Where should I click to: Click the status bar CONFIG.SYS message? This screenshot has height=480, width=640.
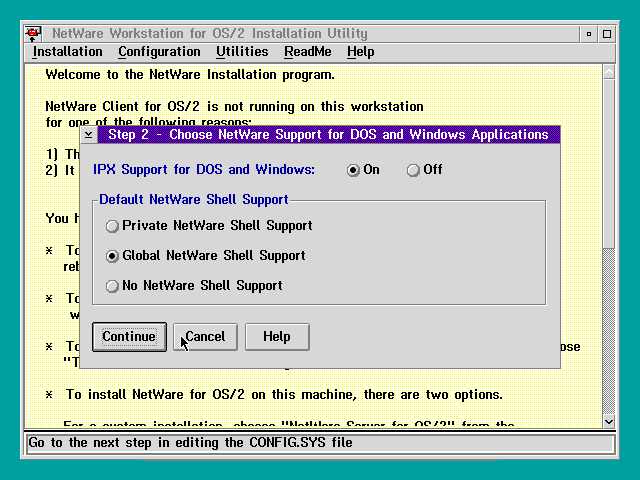[x=190, y=443]
